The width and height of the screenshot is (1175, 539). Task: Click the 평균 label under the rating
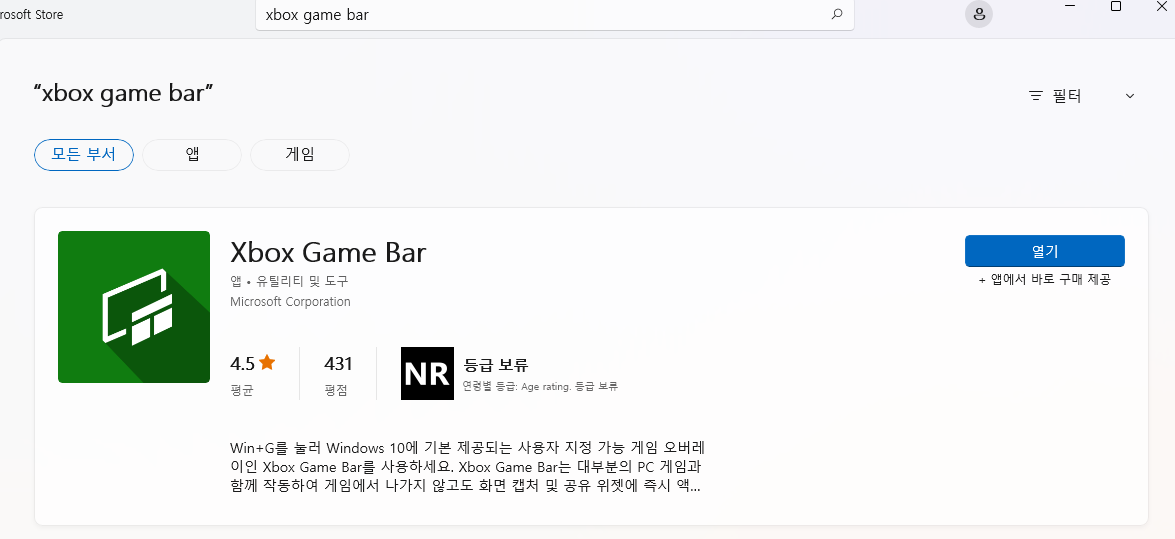tap(241, 390)
